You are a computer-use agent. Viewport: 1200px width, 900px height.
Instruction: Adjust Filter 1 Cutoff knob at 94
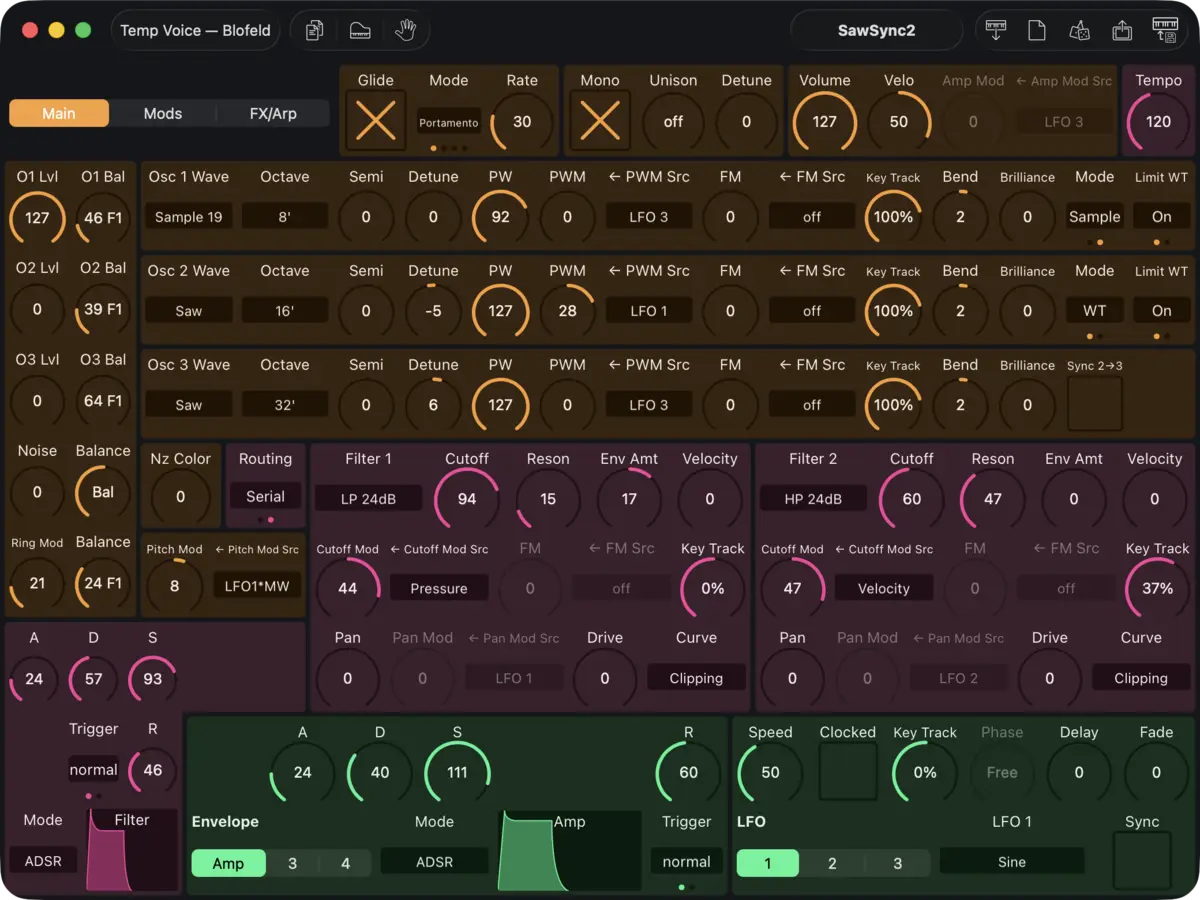467,498
